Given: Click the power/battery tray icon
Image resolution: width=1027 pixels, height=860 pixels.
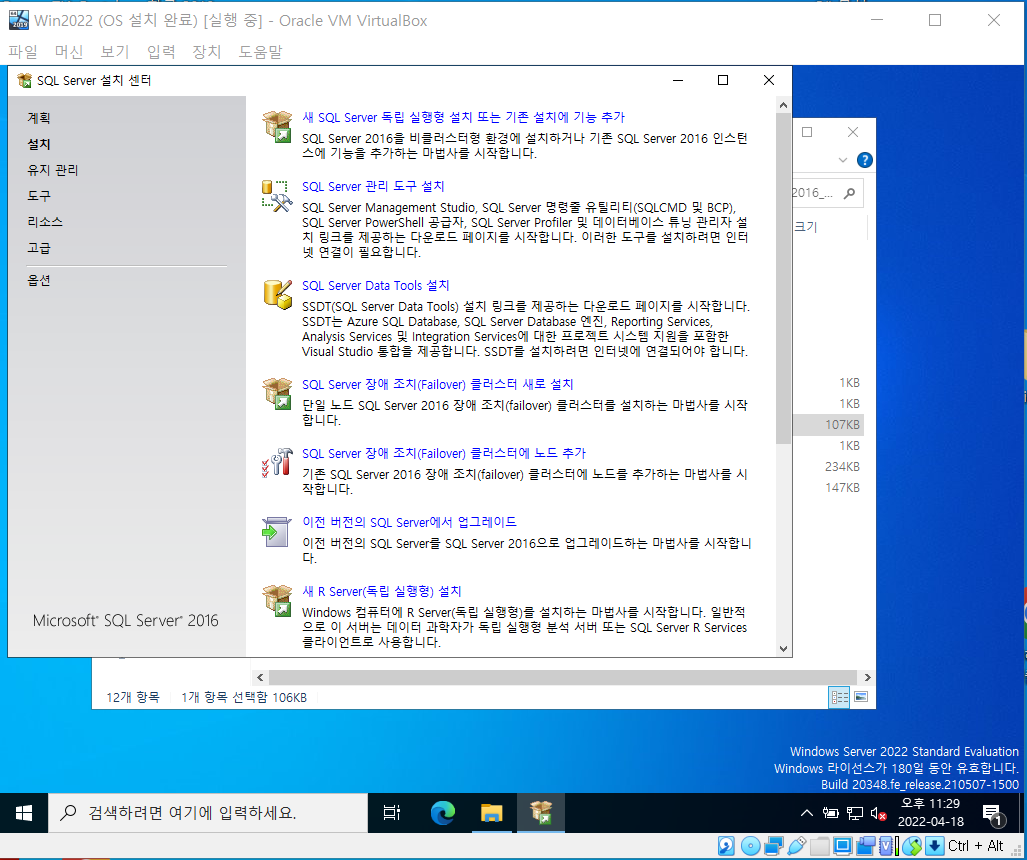Looking at the screenshot, I should [x=831, y=813].
